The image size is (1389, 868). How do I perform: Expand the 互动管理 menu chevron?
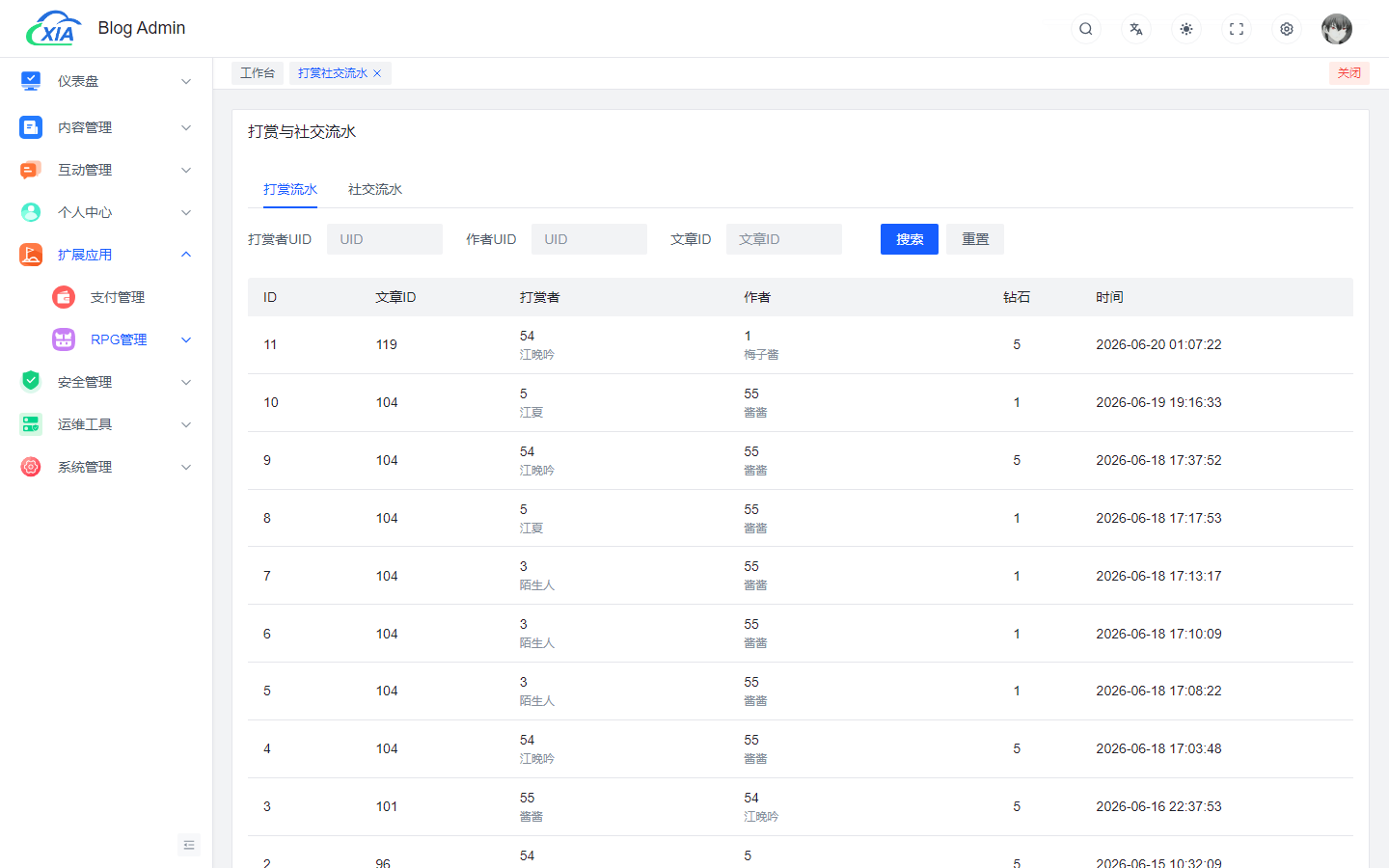(x=186, y=170)
